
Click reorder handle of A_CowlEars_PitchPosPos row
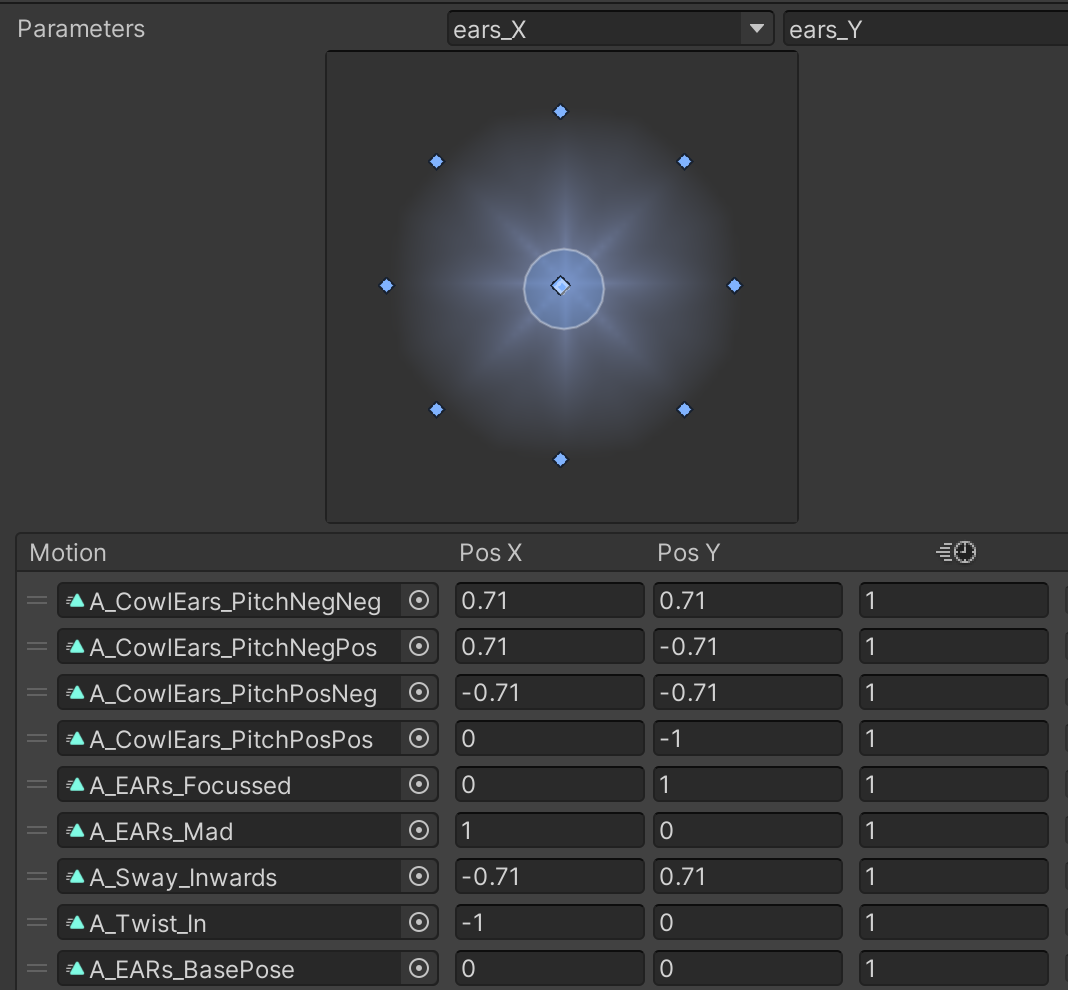(37, 739)
